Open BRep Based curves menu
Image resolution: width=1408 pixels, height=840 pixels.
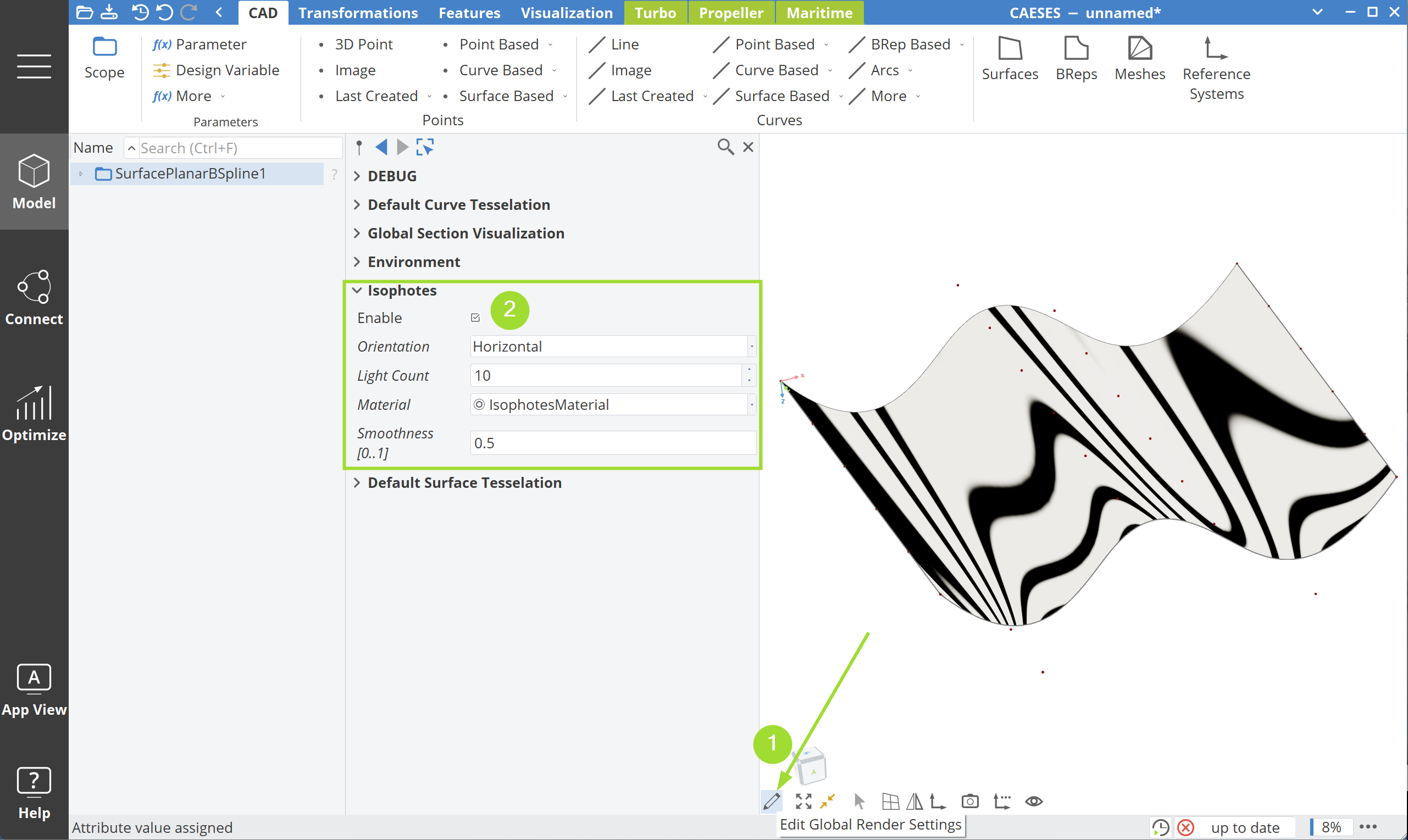[906, 44]
